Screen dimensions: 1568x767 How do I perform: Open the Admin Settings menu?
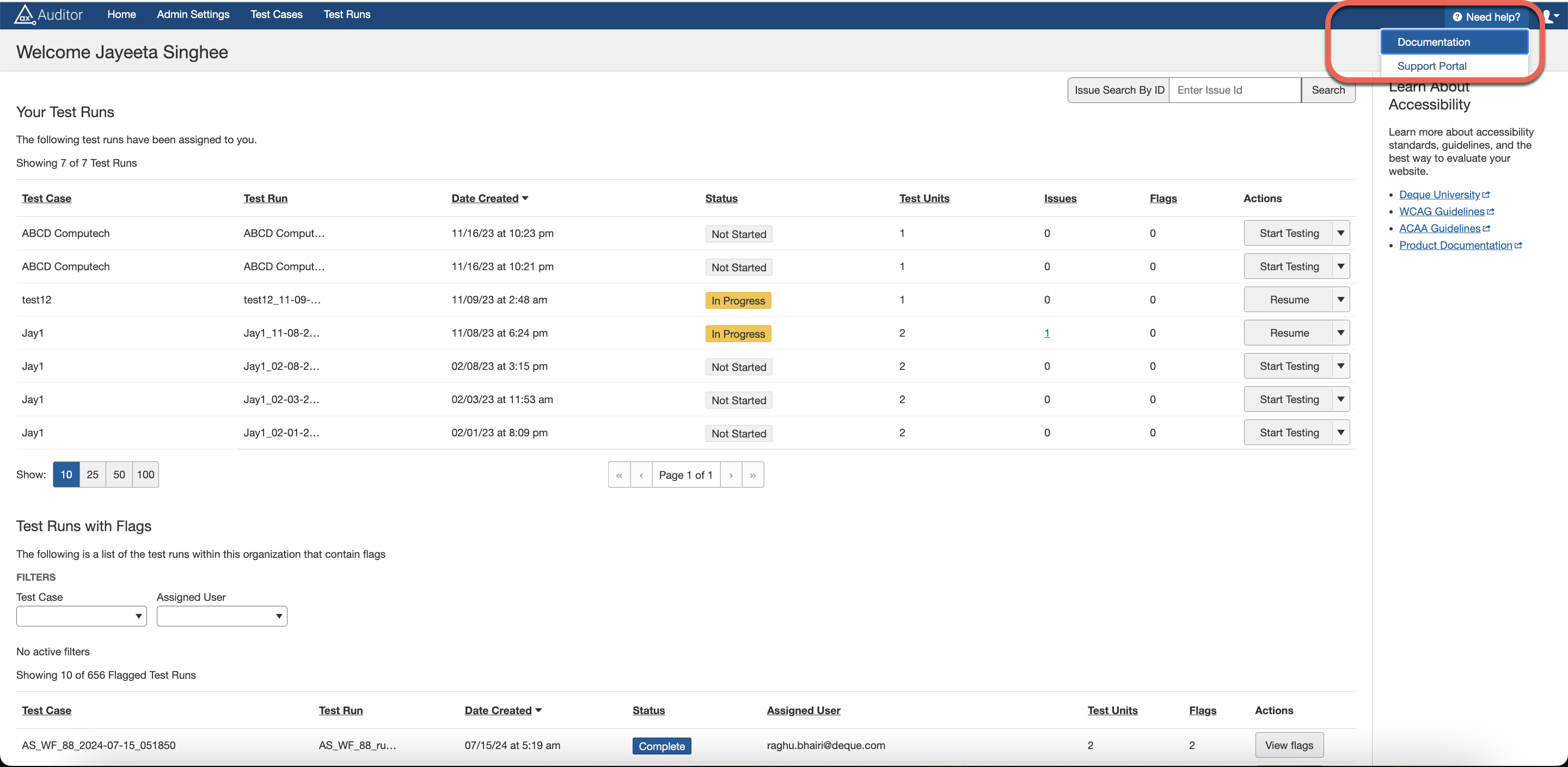pyautogui.click(x=193, y=14)
